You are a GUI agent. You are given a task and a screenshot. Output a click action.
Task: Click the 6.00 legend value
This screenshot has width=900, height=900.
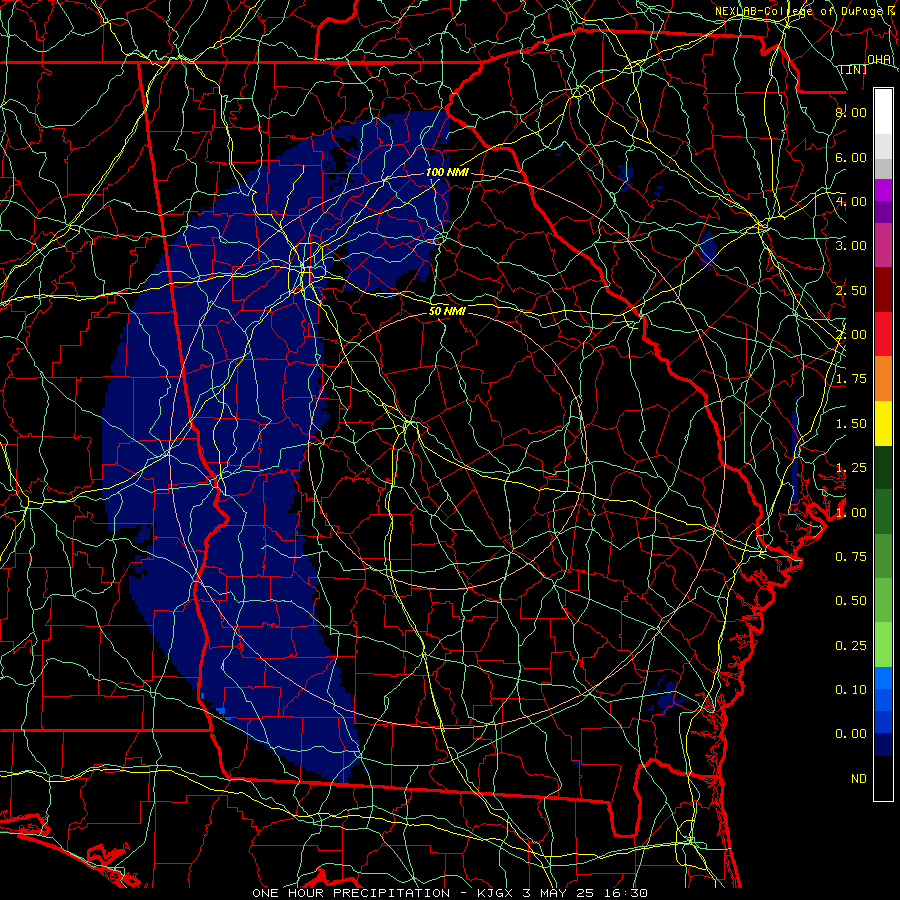click(x=851, y=157)
